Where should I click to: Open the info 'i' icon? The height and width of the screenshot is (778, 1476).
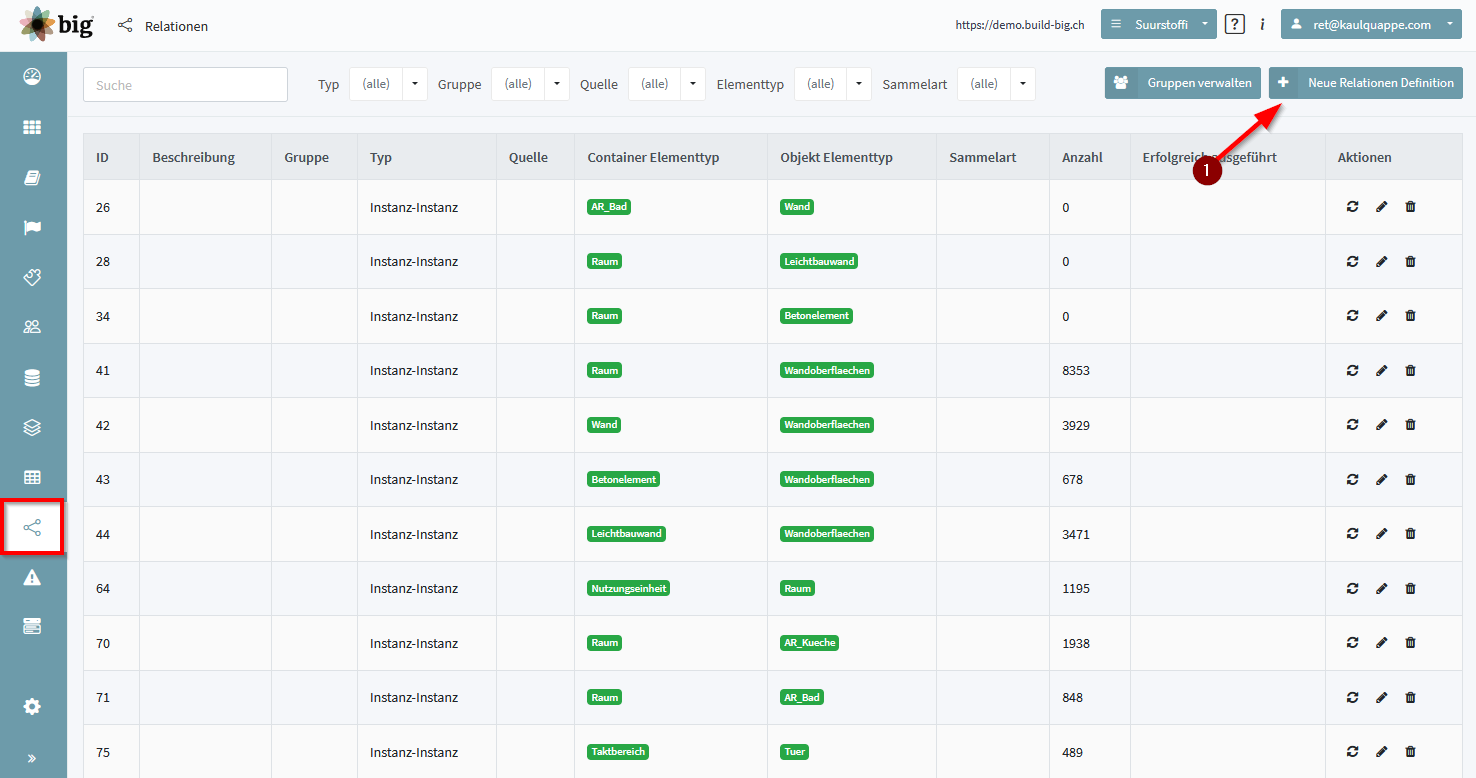1262,24
